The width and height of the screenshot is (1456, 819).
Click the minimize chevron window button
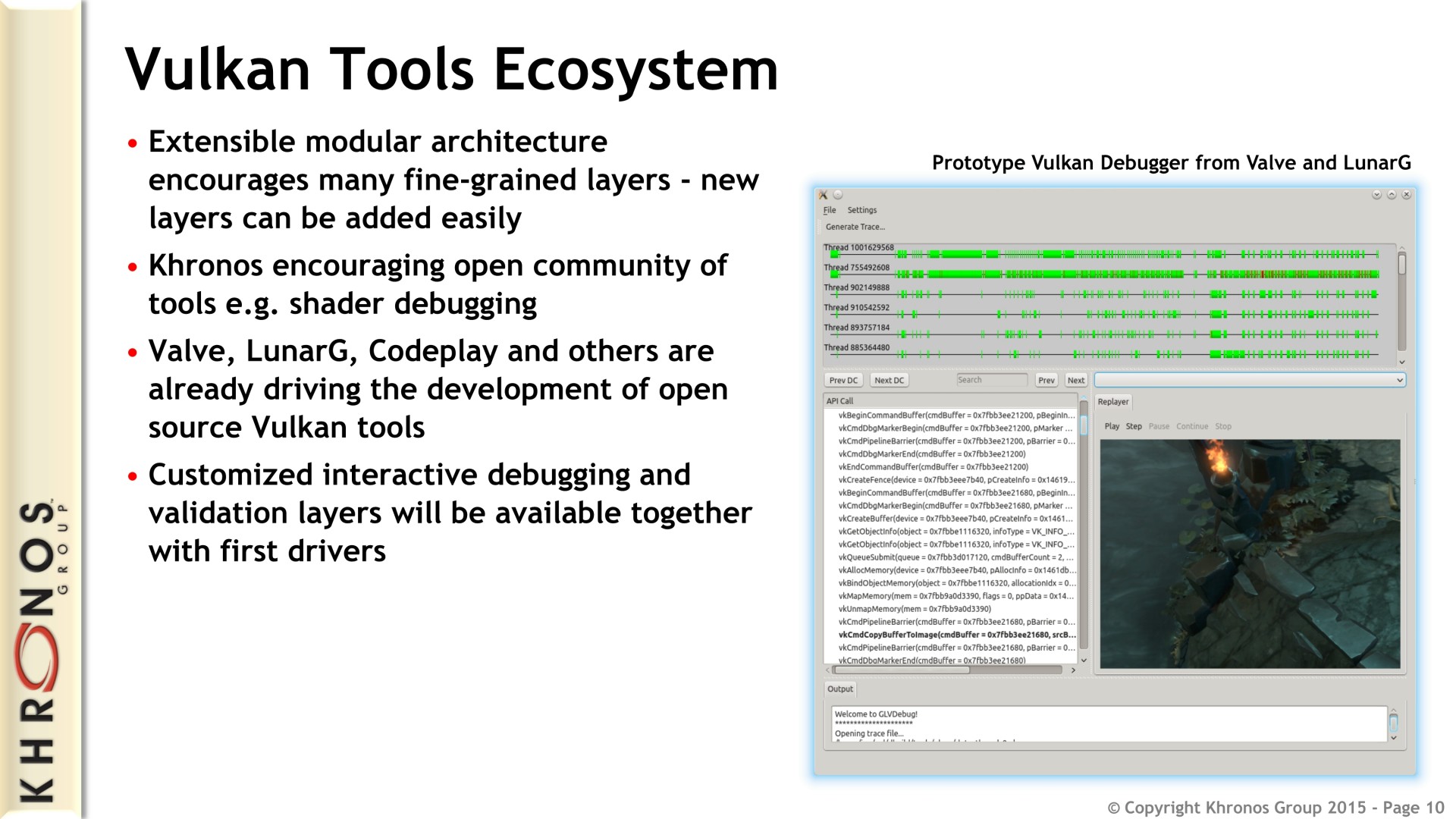click(1376, 195)
